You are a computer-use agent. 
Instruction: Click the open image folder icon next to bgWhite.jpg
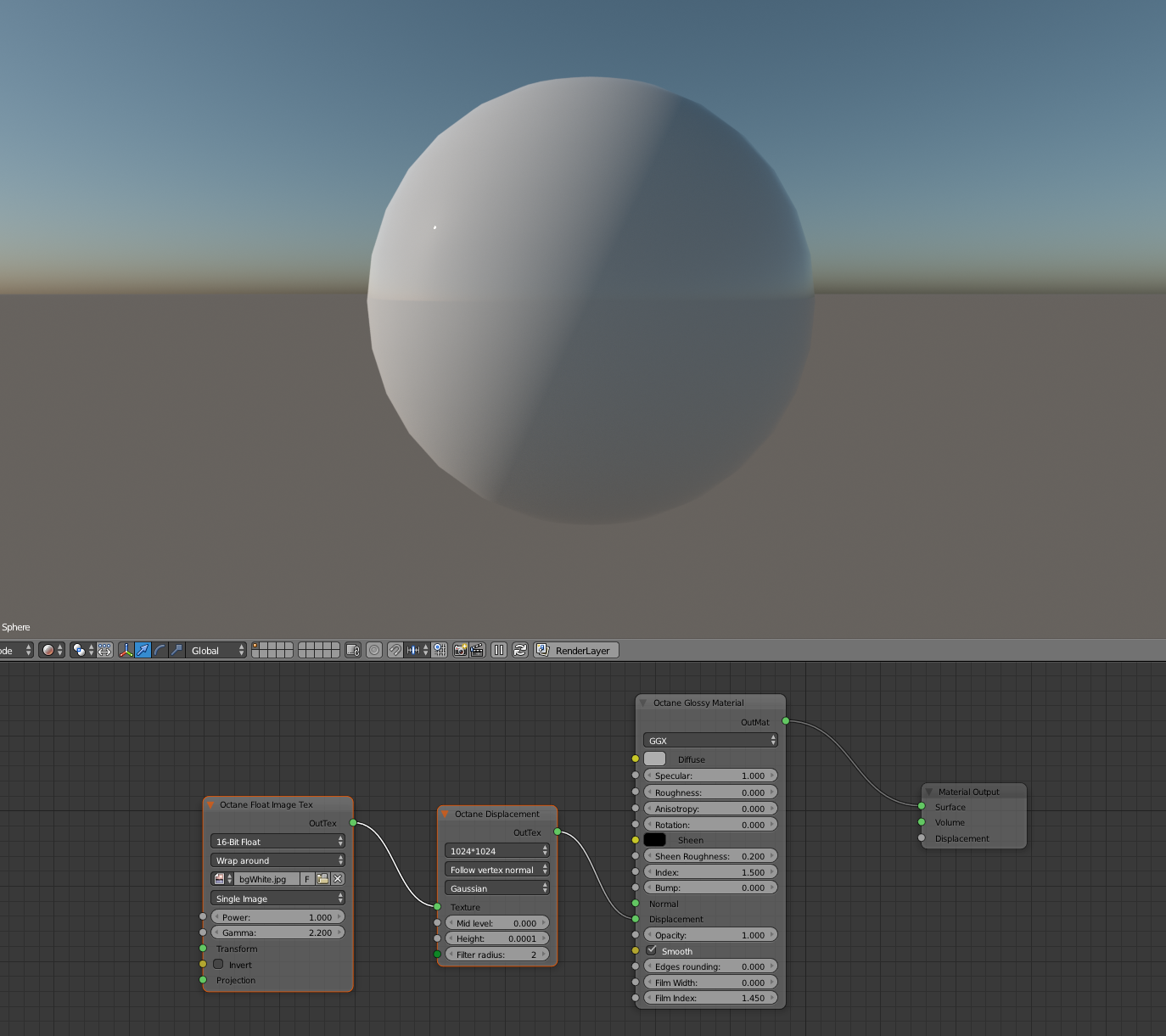322,879
